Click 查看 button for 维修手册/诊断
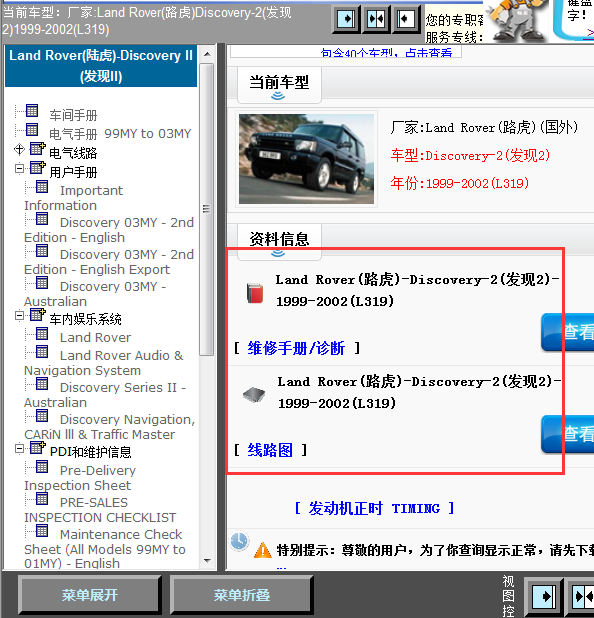Viewport: 594px width, 618px height. (x=568, y=332)
